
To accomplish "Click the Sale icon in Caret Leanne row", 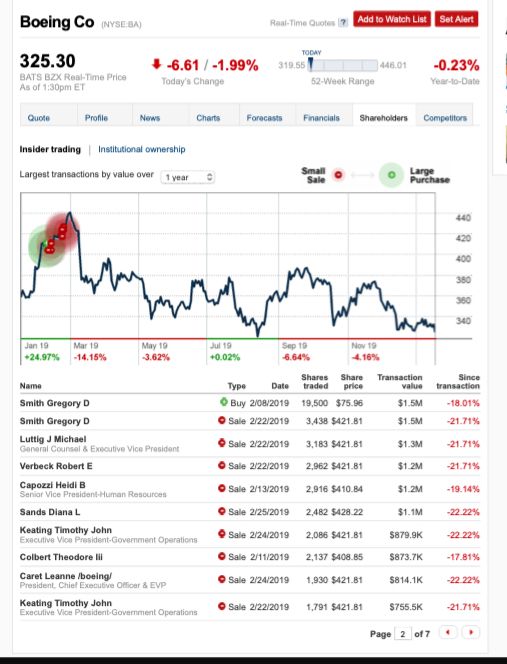I will tap(221, 579).
